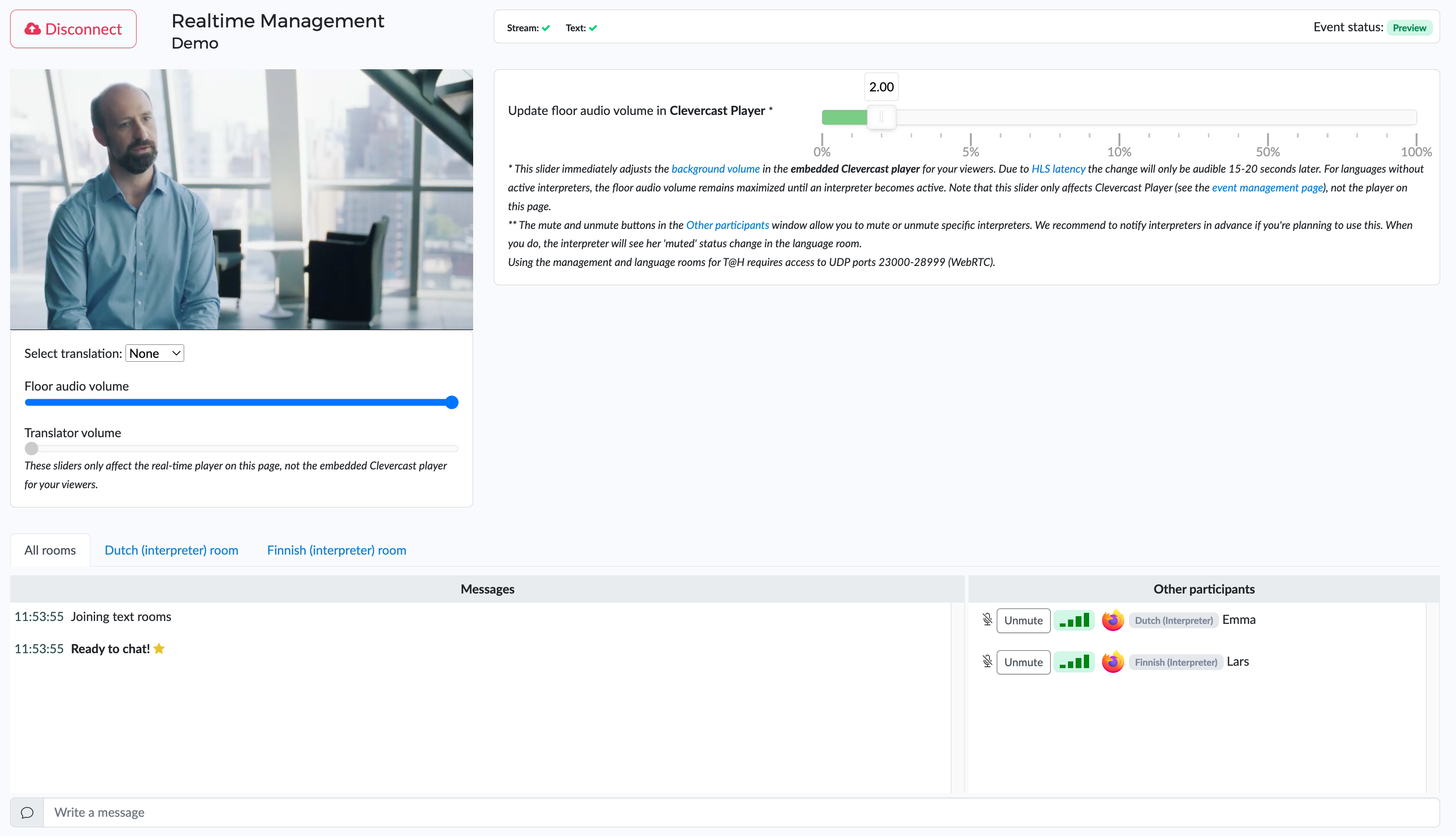
Task: Click the Disconnect button
Action: (73, 29)
